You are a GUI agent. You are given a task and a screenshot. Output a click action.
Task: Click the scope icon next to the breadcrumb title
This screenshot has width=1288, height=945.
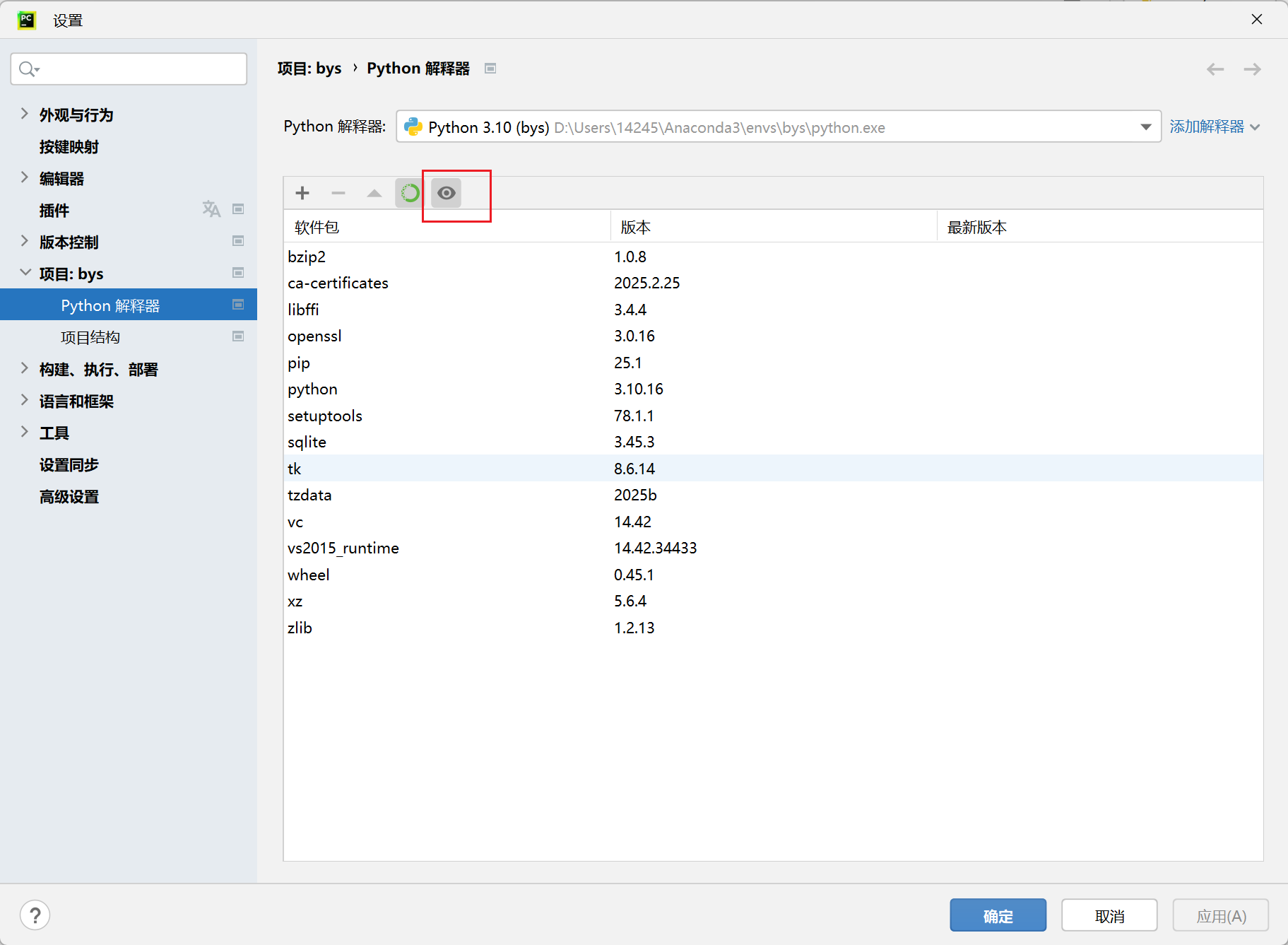click(x=490, y=69)
